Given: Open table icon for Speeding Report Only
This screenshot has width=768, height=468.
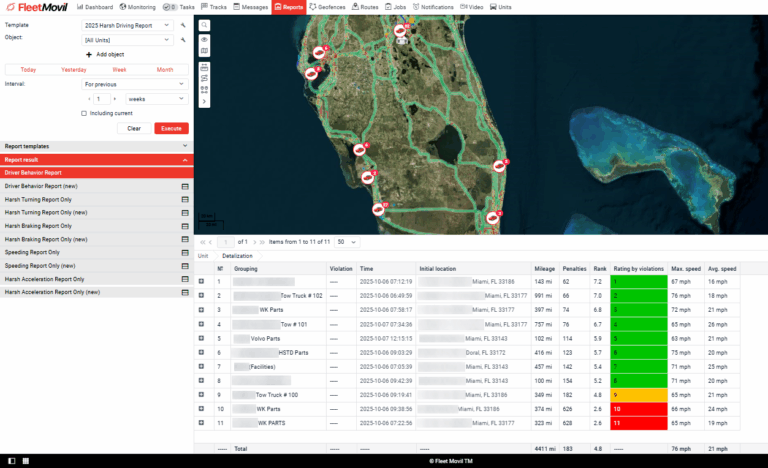Looking at the screenshot, I should tap(185, 252).
